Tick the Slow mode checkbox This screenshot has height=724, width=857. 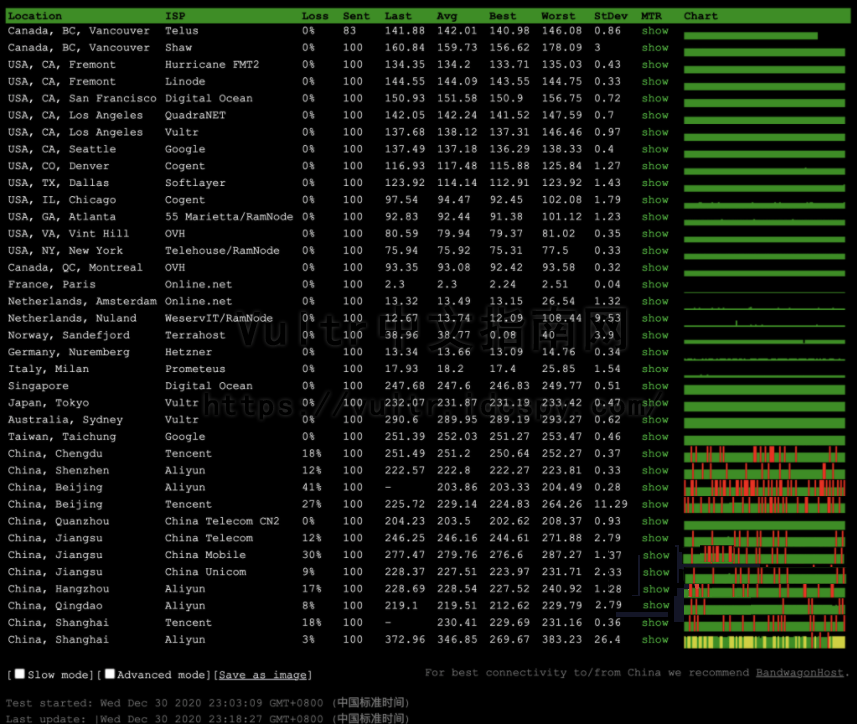tap(20, 674)
